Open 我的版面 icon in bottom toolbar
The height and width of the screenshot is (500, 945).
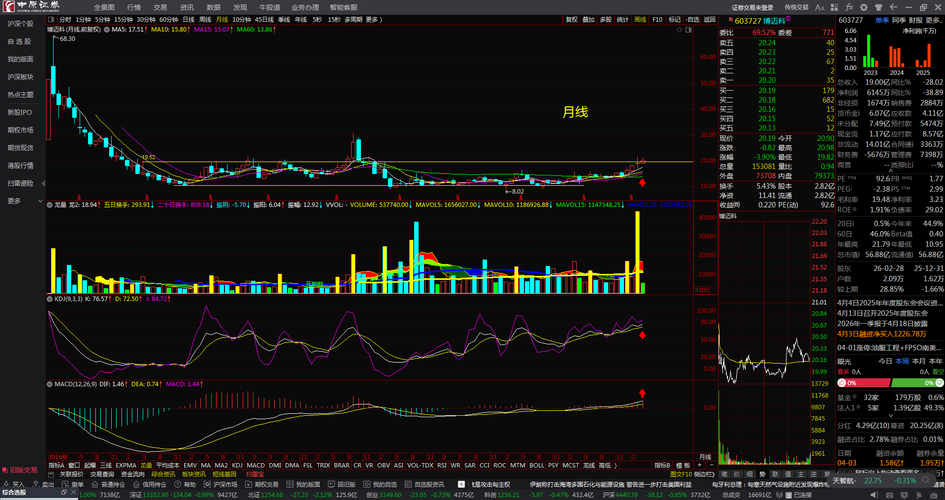289,484
